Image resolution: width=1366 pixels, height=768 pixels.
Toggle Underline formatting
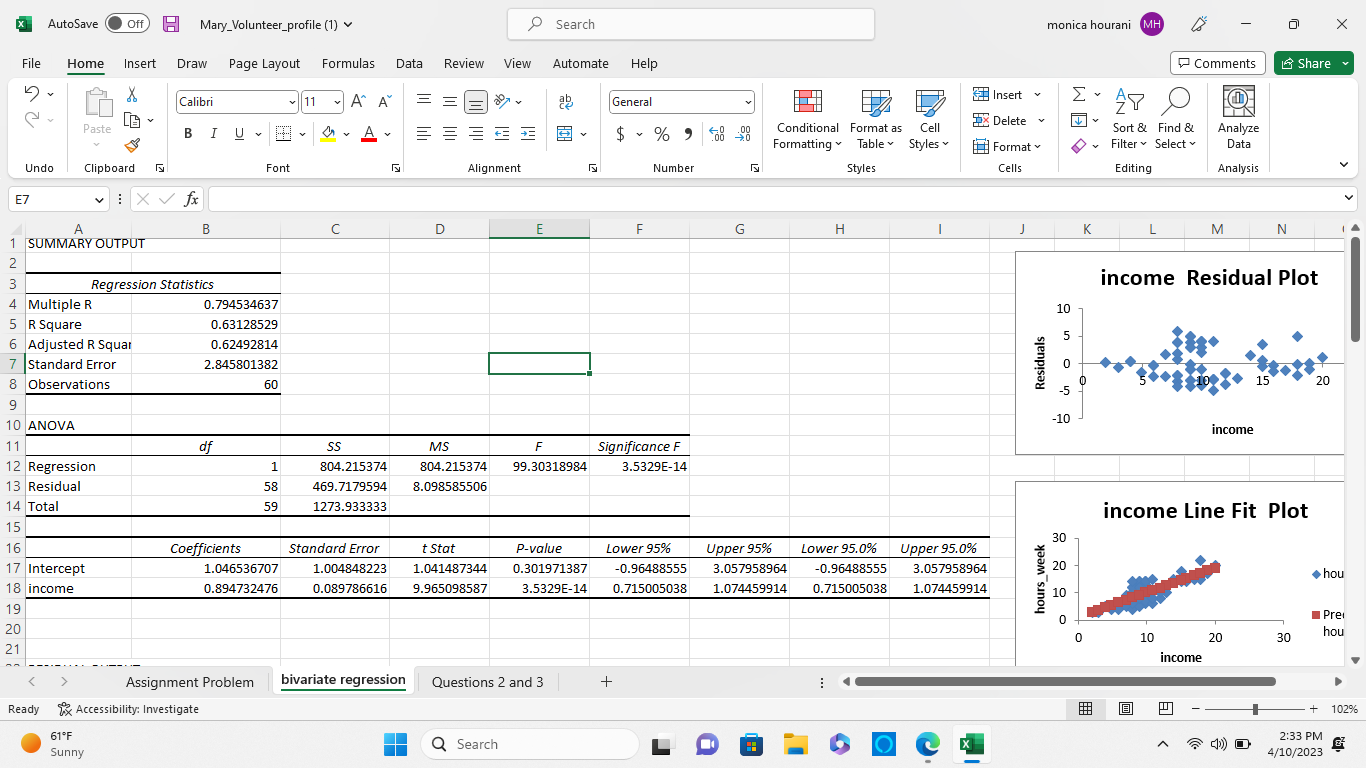(239, 134)
